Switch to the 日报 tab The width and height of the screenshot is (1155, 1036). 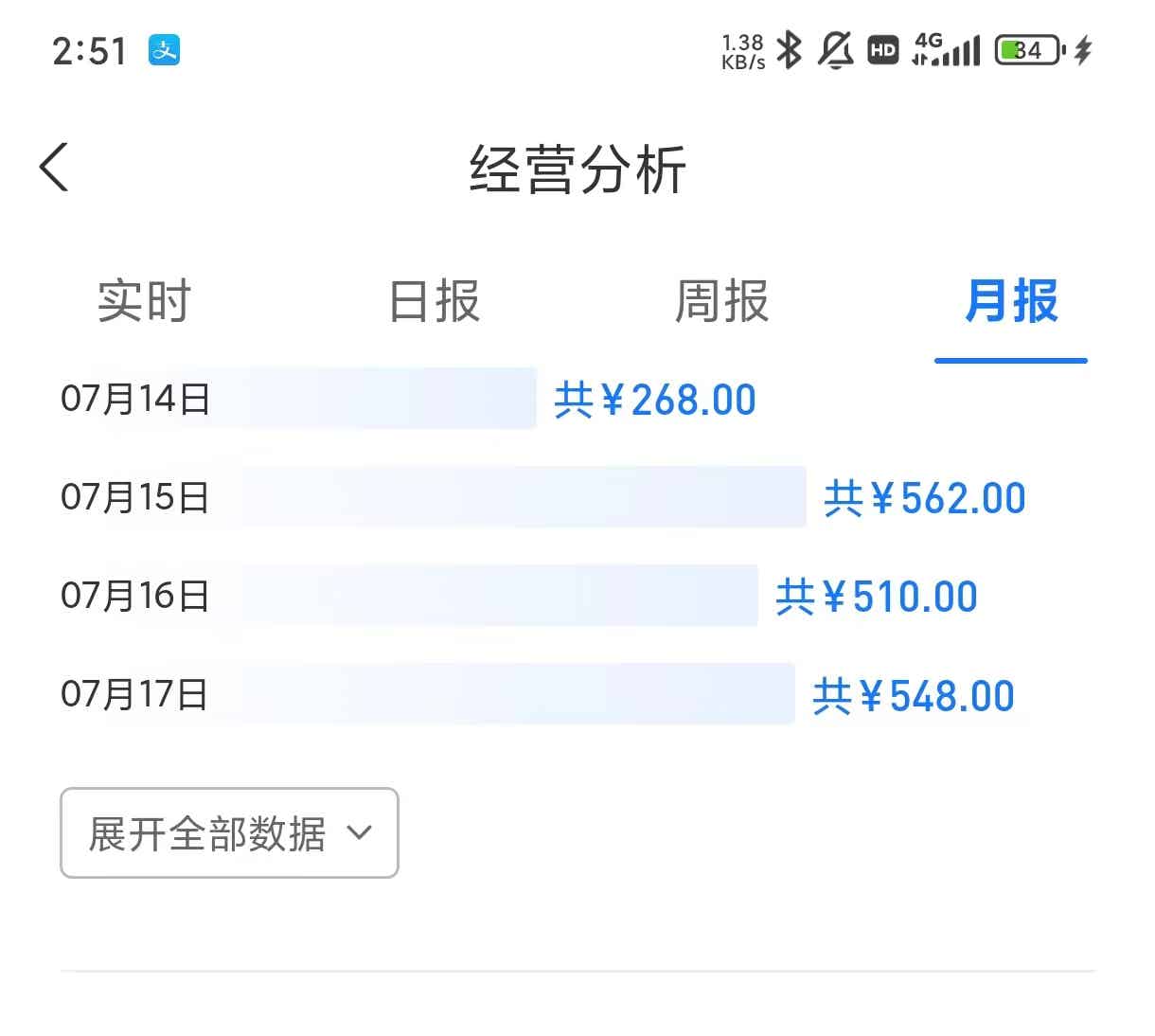pyautogui.click(x=435, y=302)
